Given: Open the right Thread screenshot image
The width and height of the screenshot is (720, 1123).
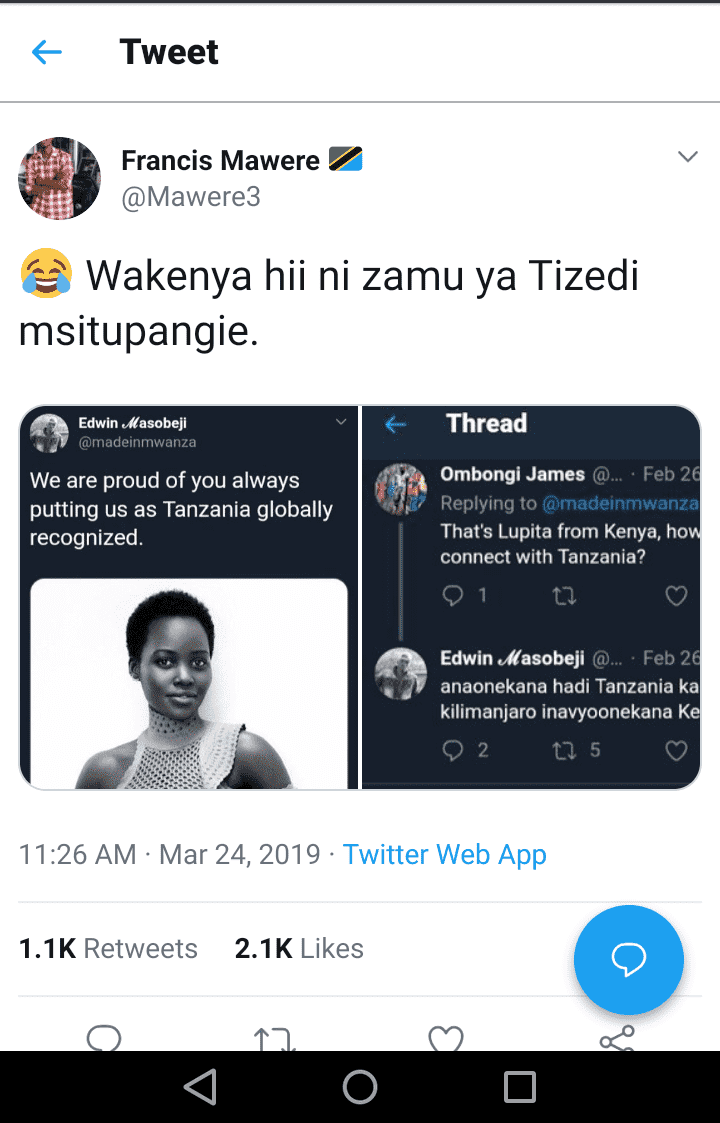Looking at the screenshot, I should point(531,597).
